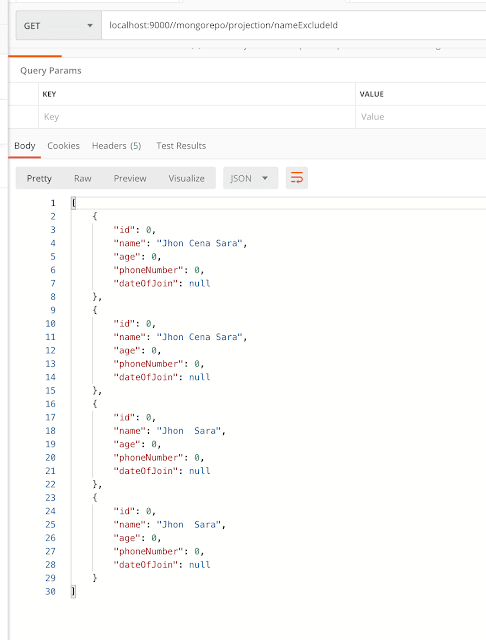The width and height of the screenshot is (486, 640).
Task: Click the "Jhon Sara" name on line 18
Action: (x=189, y=431)
